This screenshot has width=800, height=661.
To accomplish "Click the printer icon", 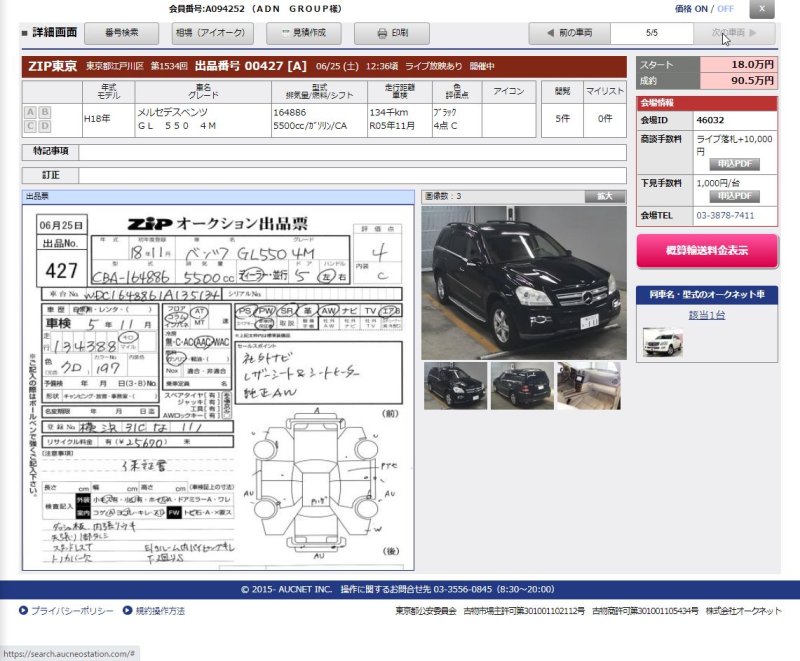I will (x=382, y=34).
